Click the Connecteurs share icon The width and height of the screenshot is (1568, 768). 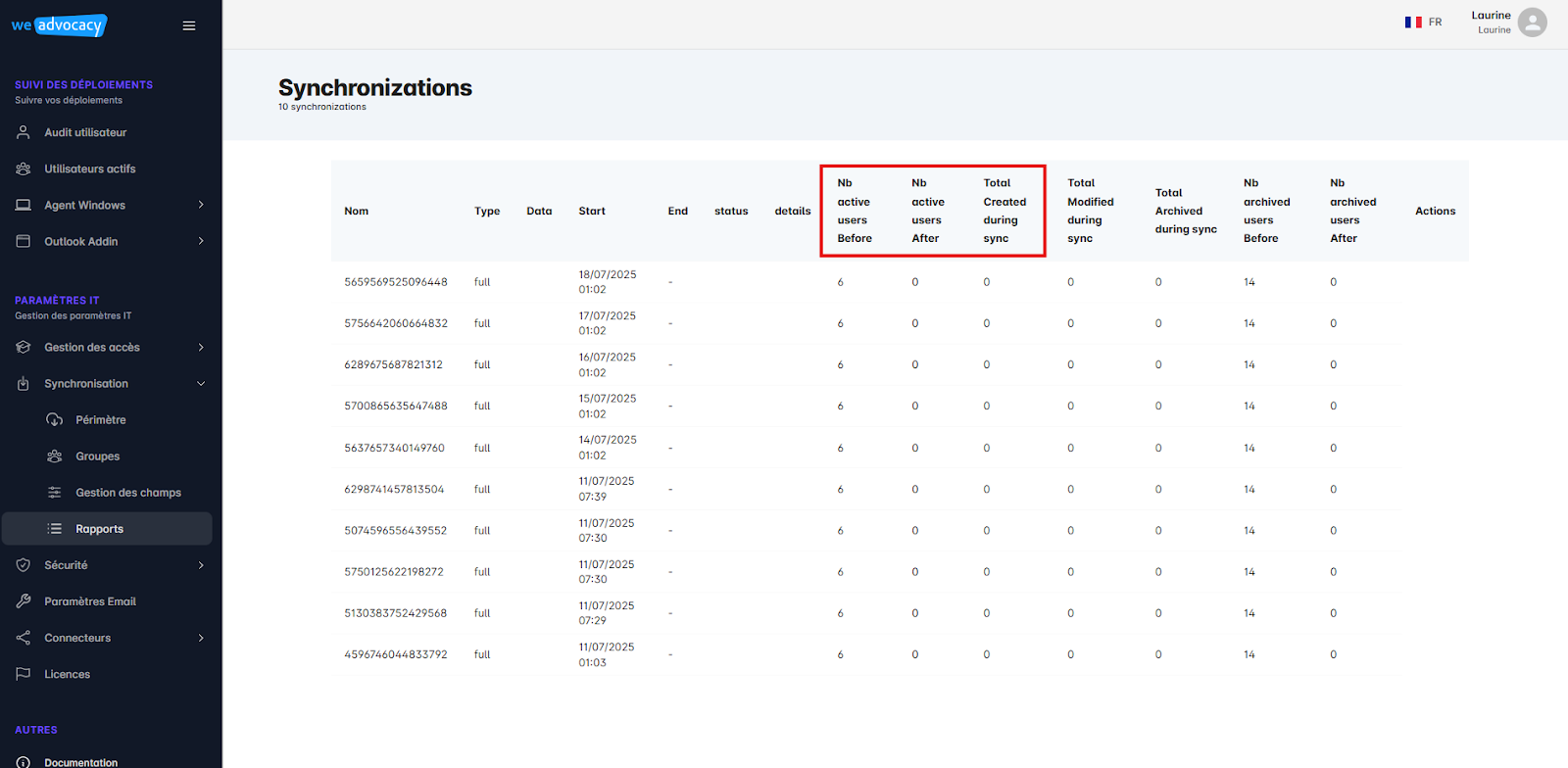coord(24,638)
